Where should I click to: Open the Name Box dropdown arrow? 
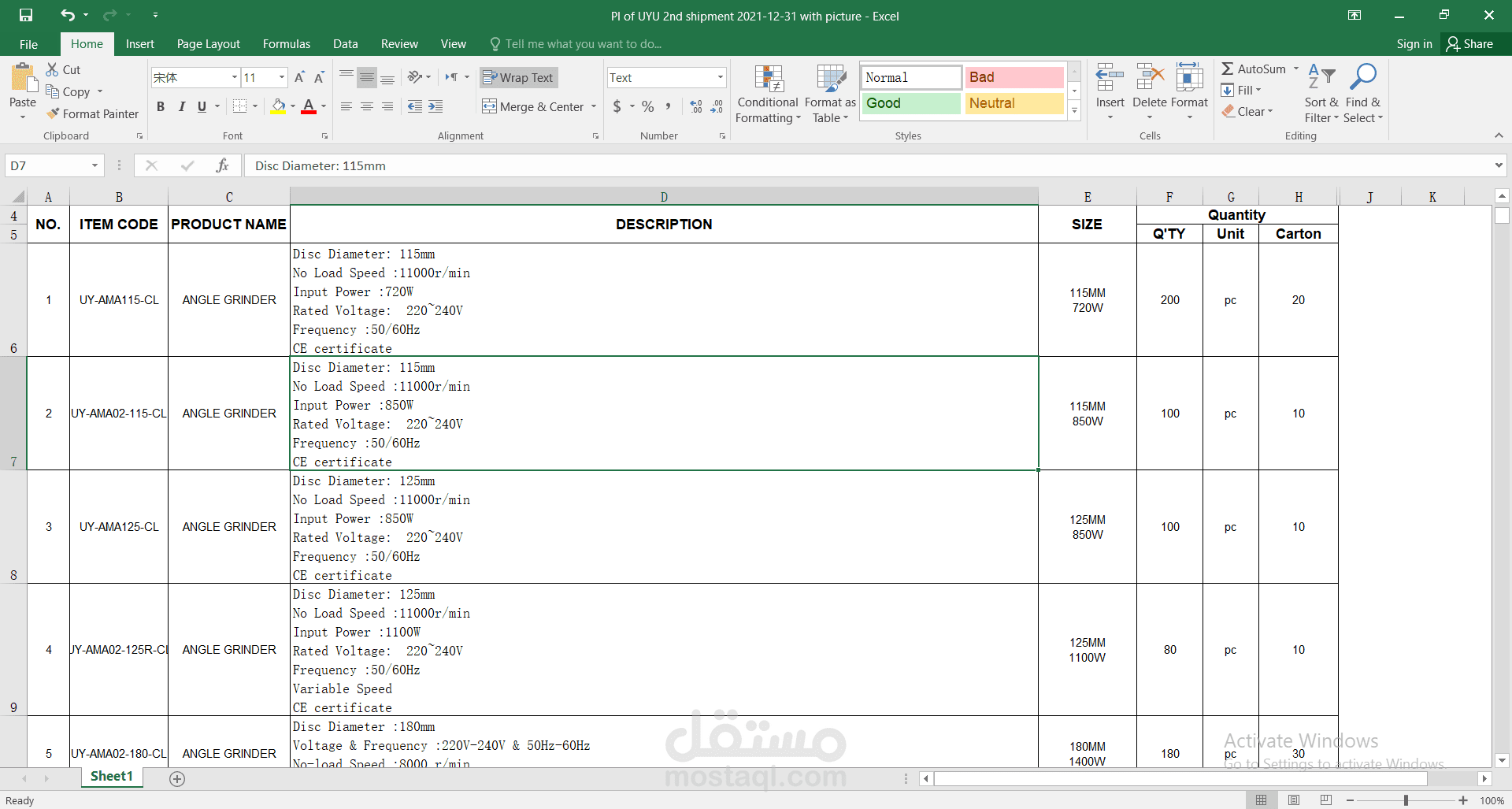pyautogui.click(x=94, y=165)
